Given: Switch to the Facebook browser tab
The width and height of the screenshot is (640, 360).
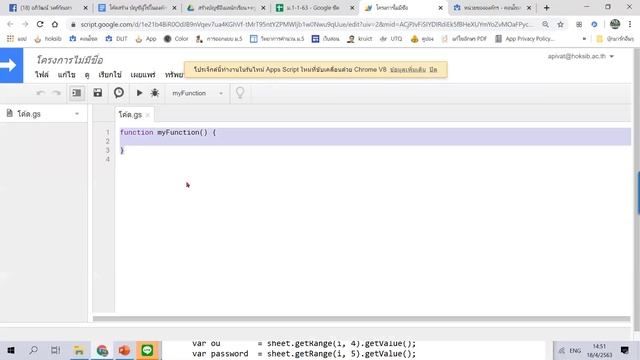Looking at the screenshot, I should click(x=48, y=8).
